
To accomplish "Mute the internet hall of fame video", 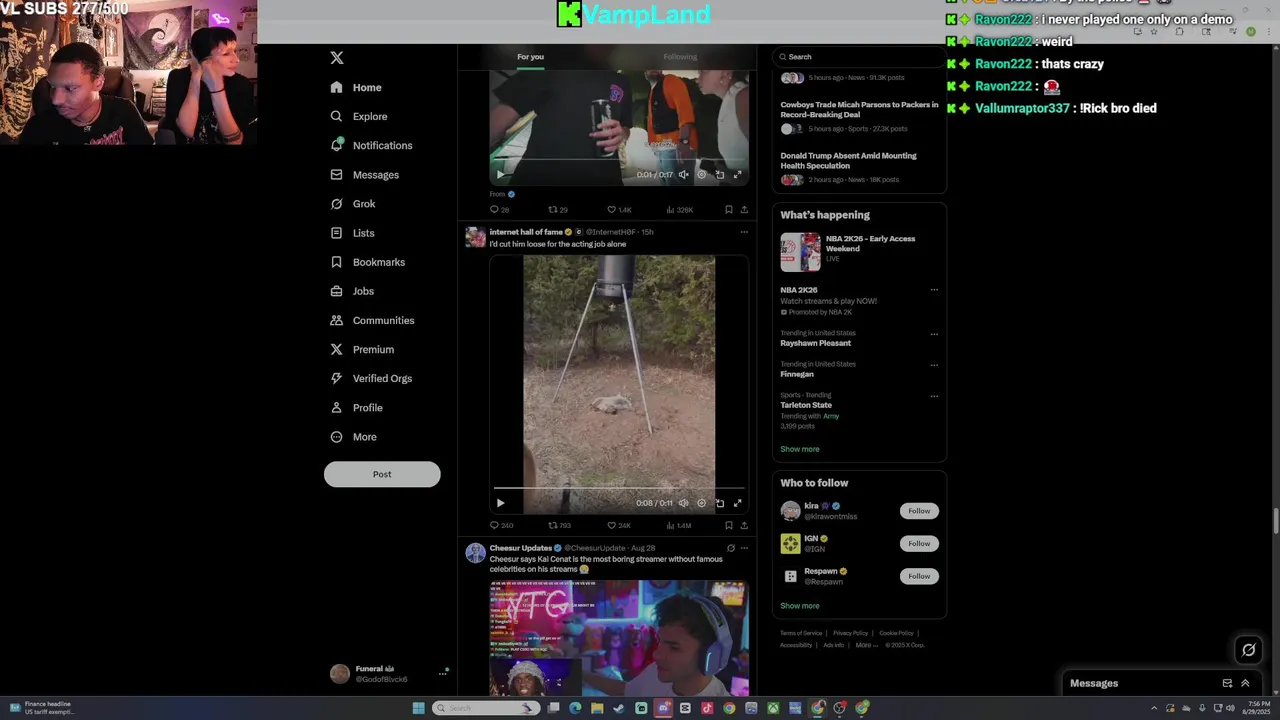I will (x=684, y=503).
